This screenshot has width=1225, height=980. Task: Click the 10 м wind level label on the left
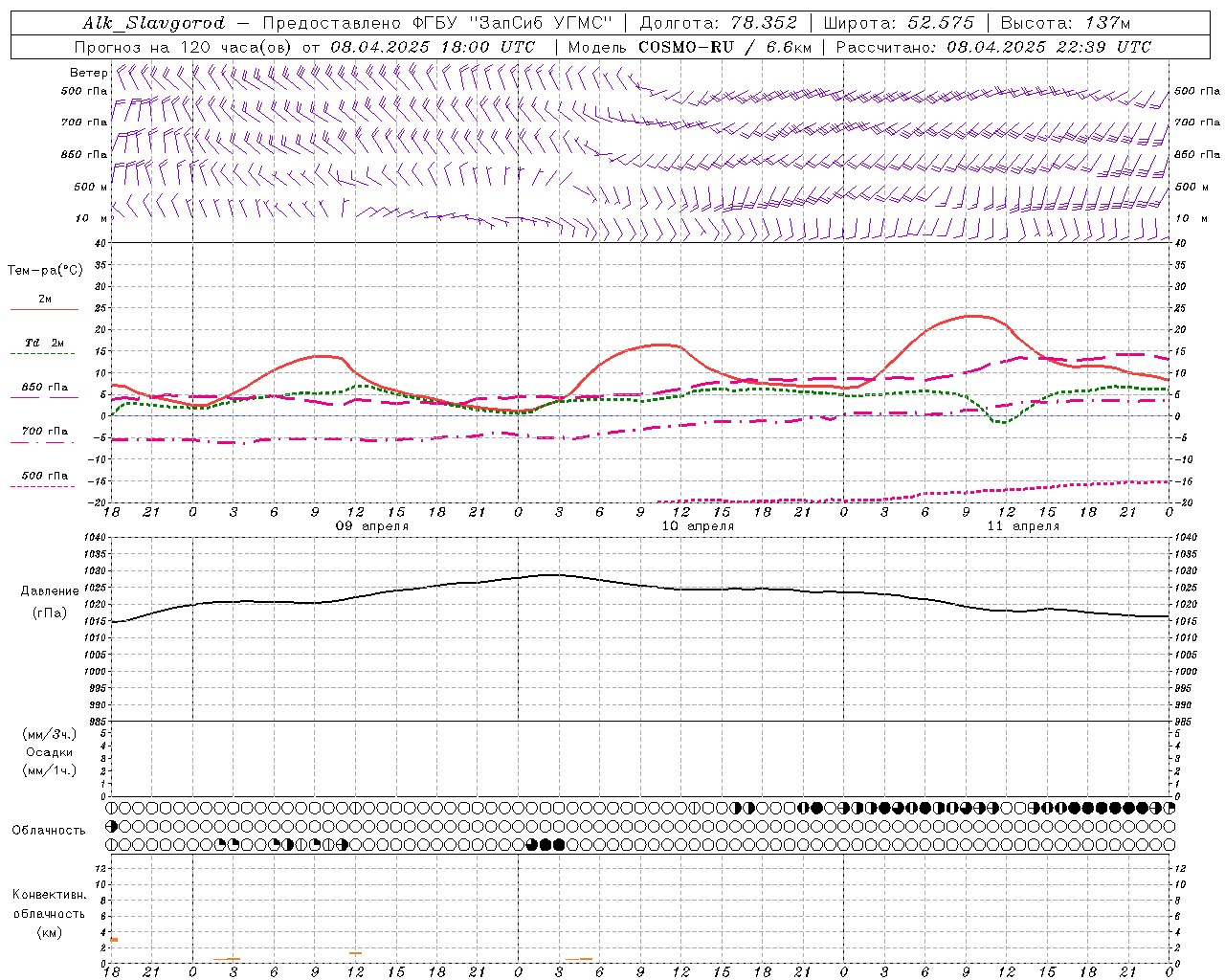pos(91,218)
